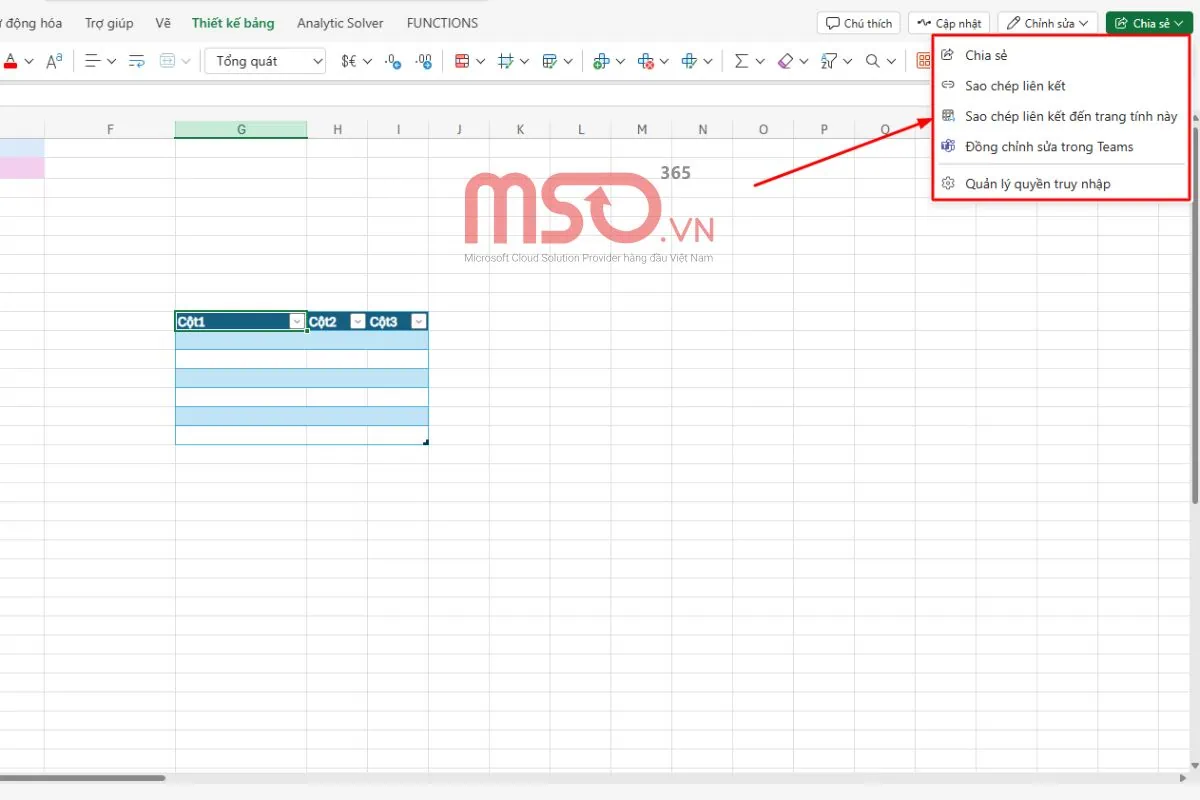Click the find magnifier icon
Viewport: 1200px width, 800px height.
click(873, 61)
